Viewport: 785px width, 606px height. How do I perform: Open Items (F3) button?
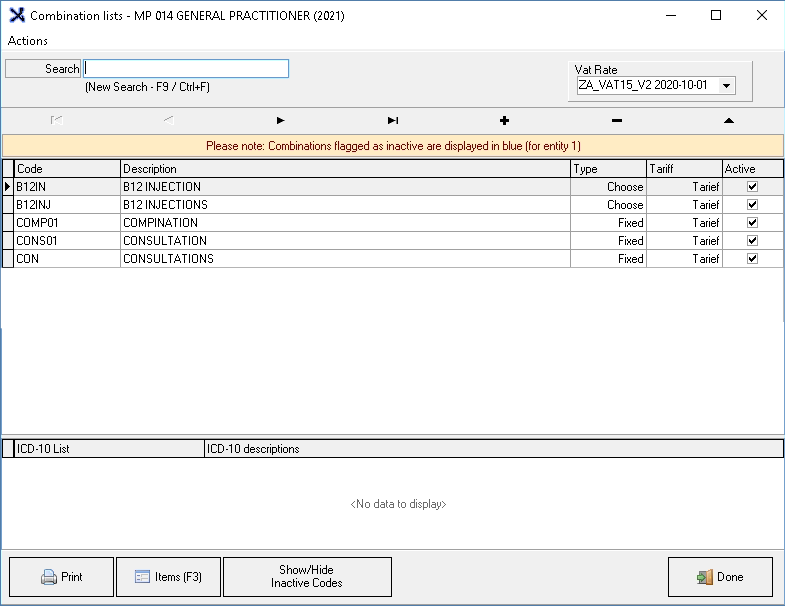(168, 577)
